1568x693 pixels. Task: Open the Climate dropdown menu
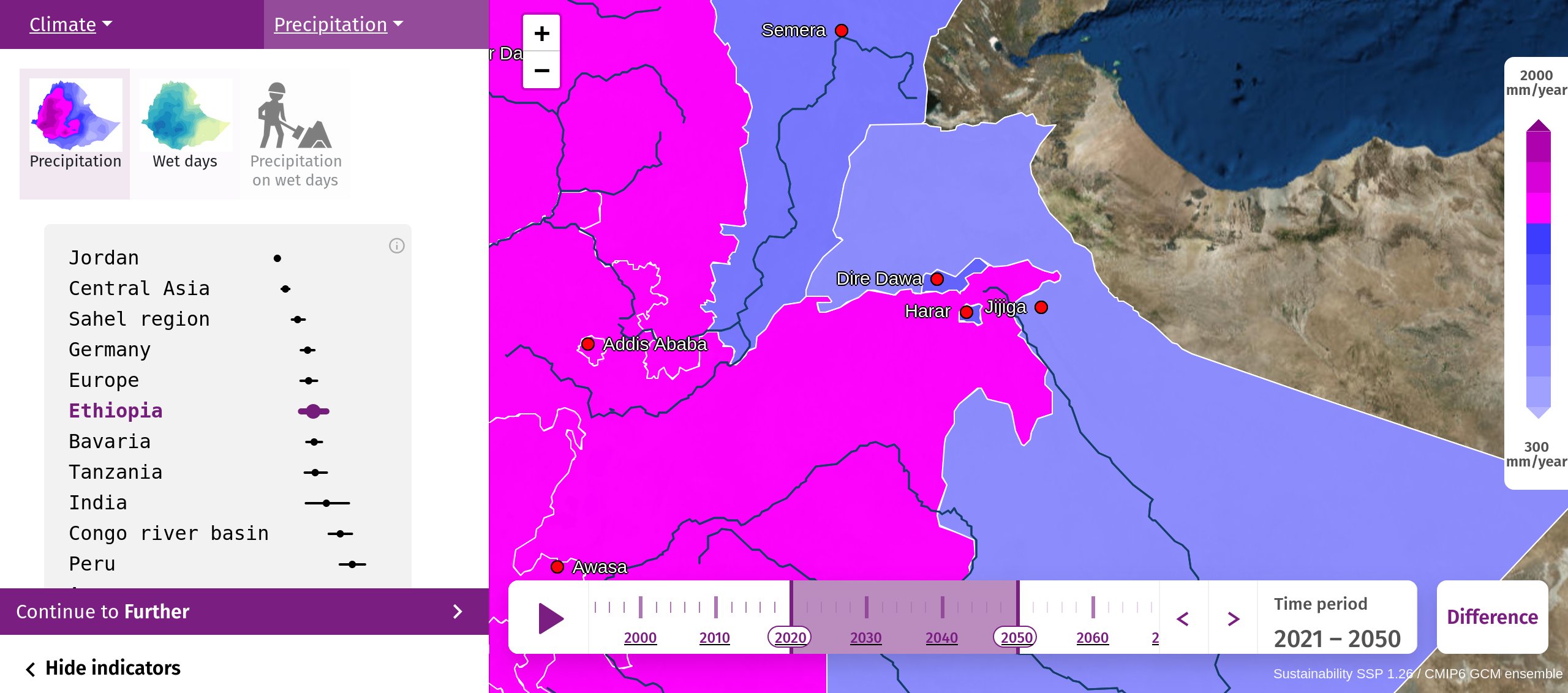tap(70, 24)
